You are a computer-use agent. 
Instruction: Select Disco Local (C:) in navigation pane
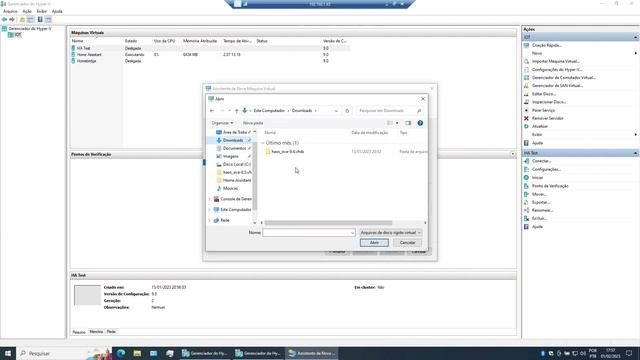tap(237, 164)
